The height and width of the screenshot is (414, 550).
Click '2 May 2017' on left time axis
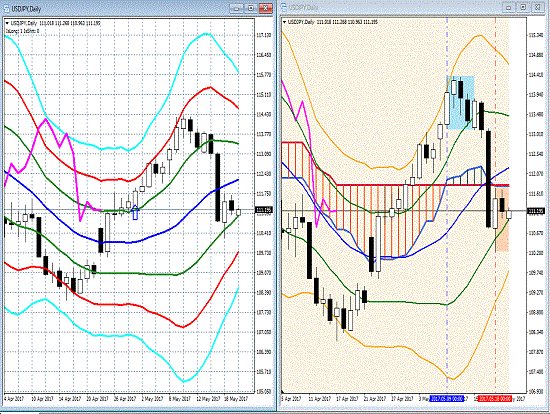tap(152, 399)
